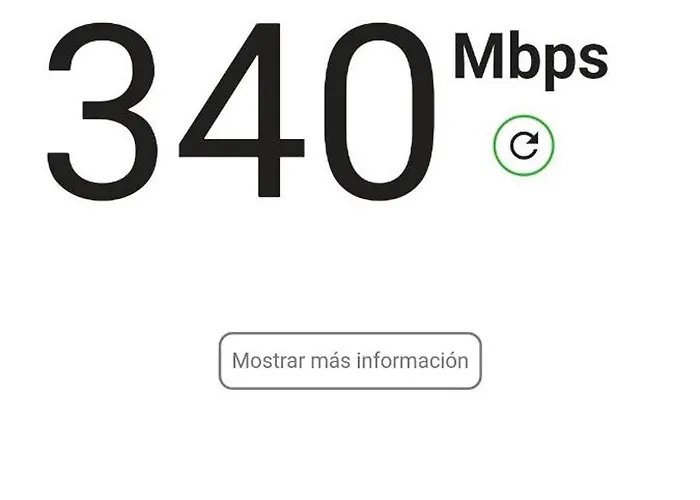Click the digit 4 in the result
Image resolution: width=700 pixels, height=500 pixels.
point(242,110)
